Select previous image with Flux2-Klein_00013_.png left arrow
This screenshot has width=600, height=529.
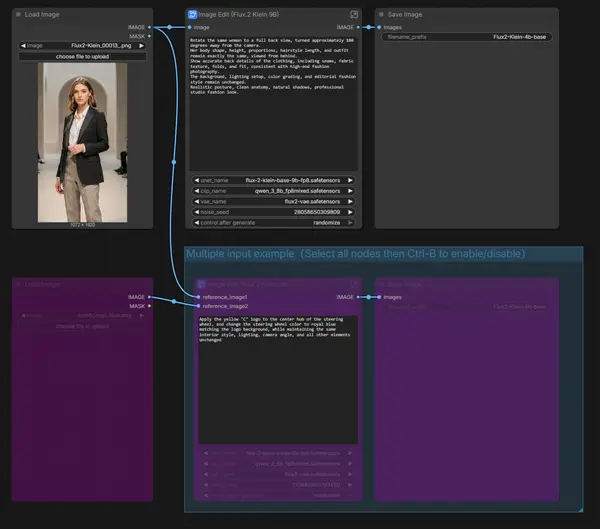click(23, 46)
